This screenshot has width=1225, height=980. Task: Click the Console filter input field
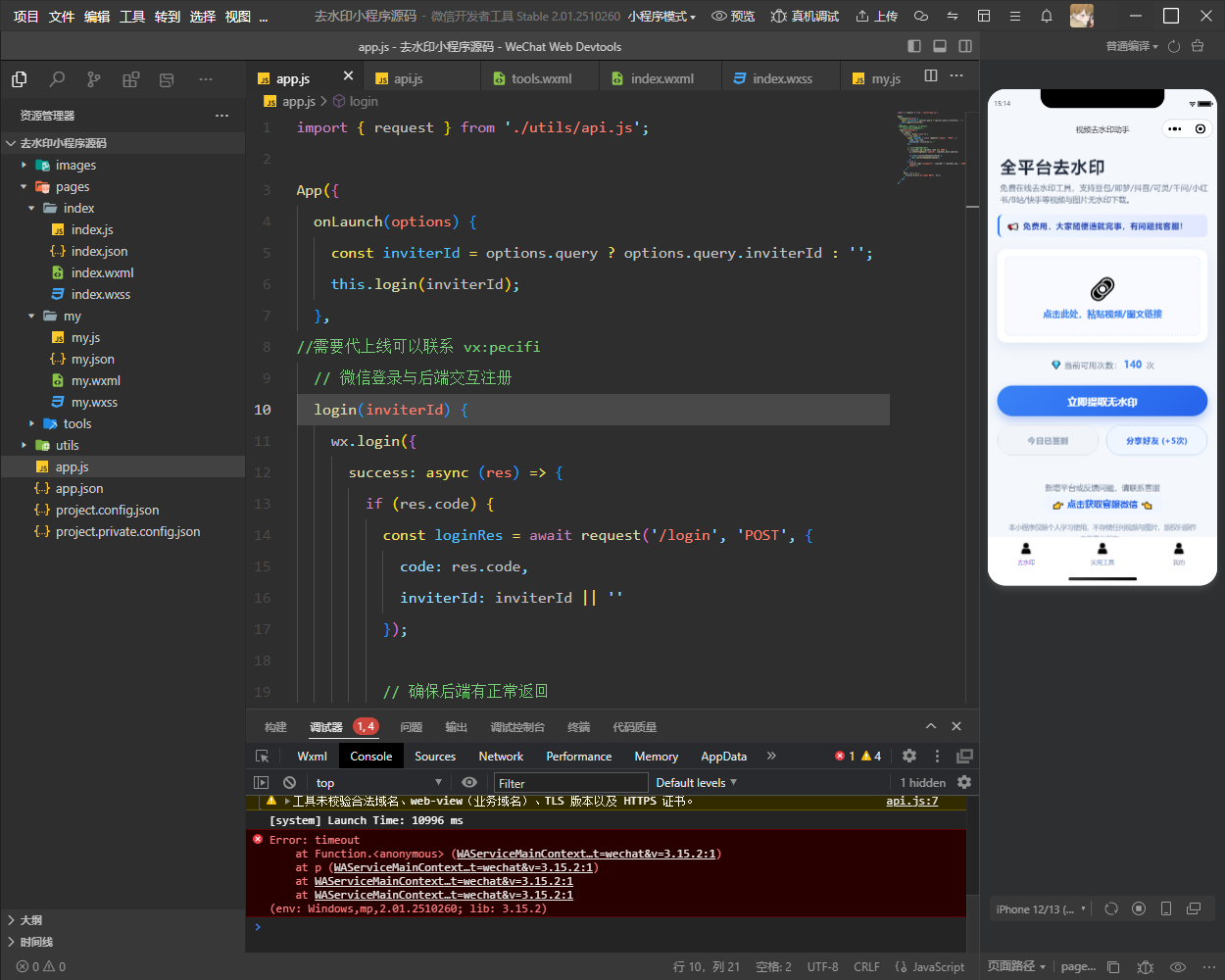[570, 782]
